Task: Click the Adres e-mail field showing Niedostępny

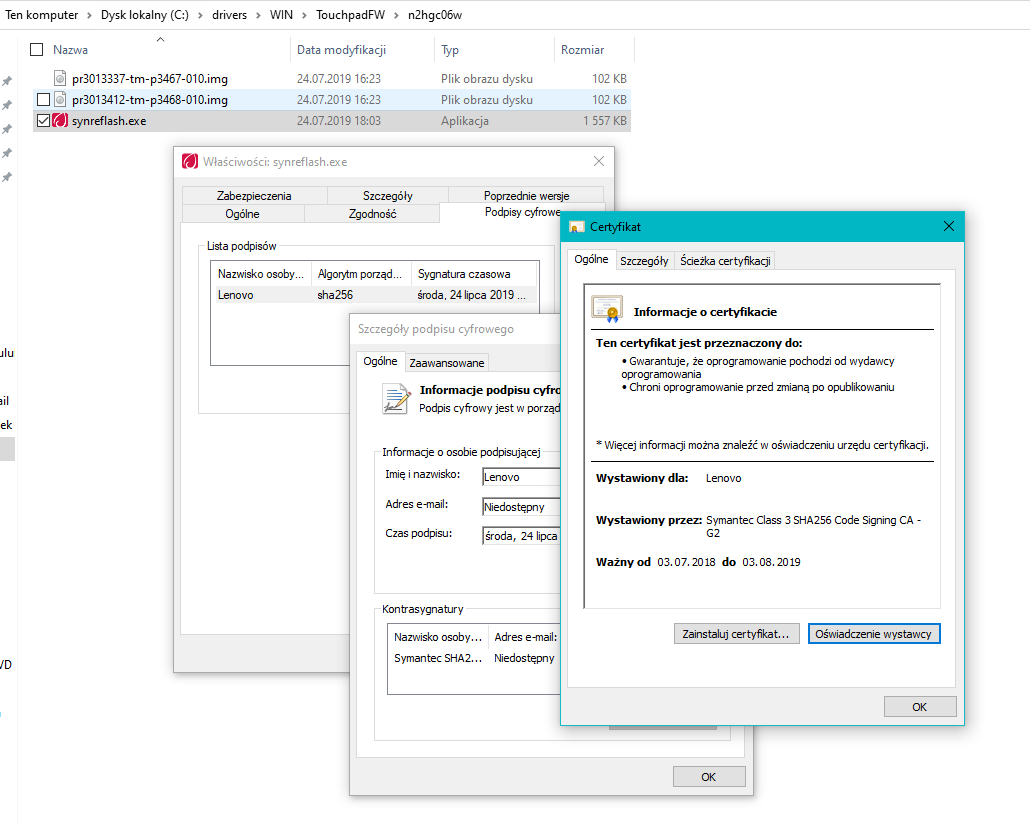Action: coord(522,507)
